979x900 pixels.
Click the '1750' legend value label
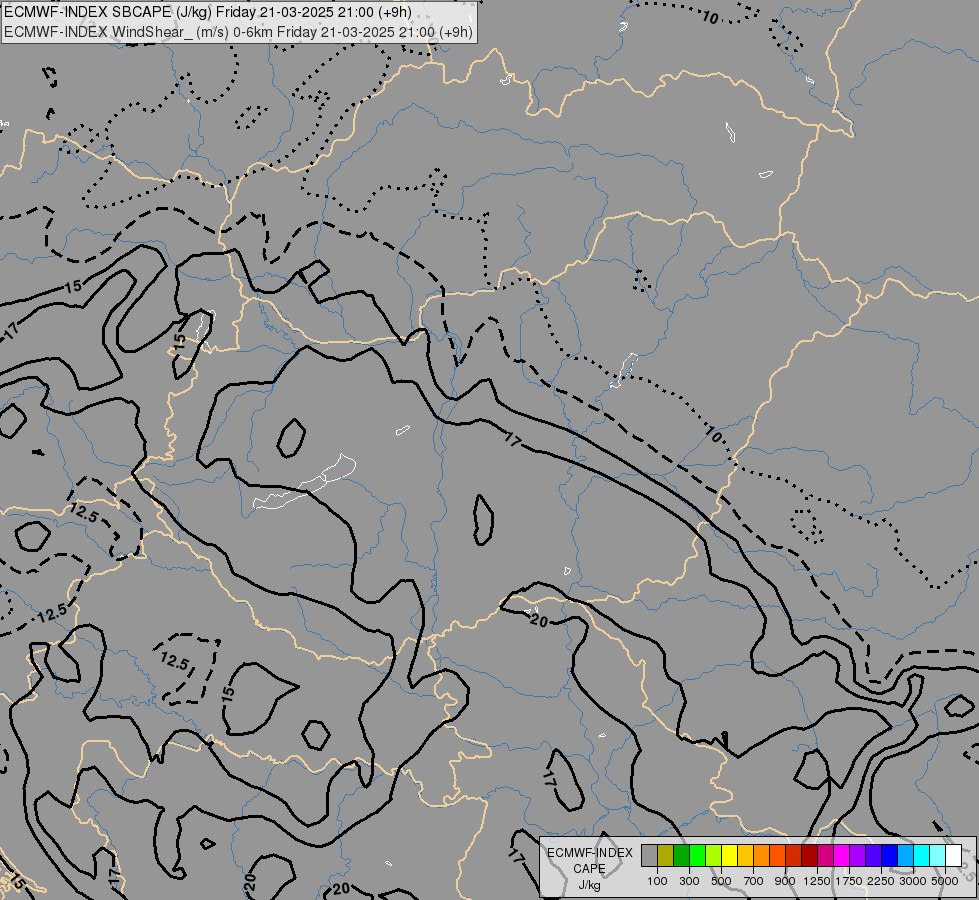[849, 881]
